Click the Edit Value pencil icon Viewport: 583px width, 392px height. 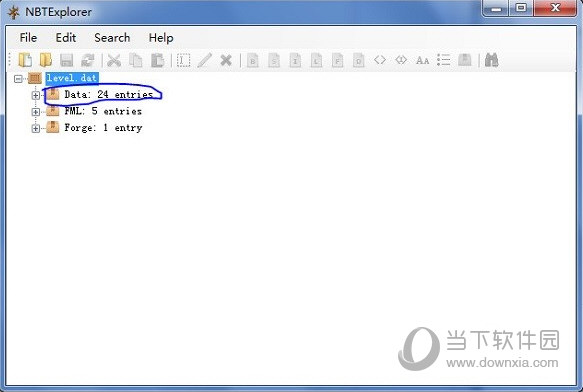(x=204, y=60)
